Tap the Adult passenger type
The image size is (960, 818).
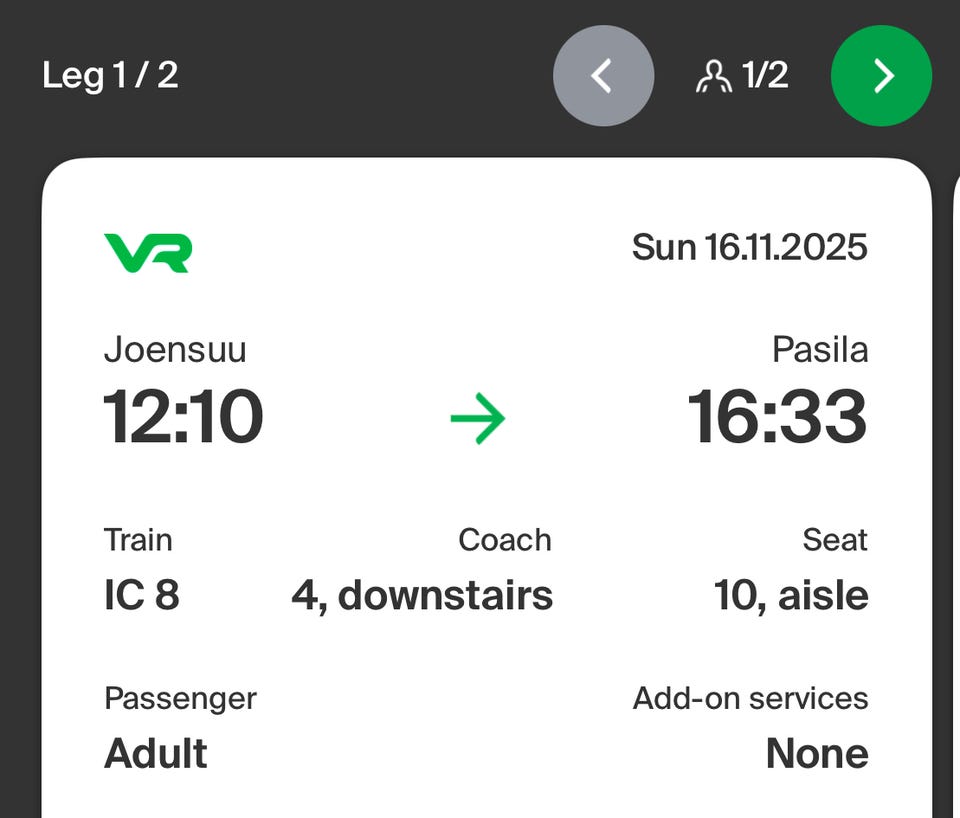click(155, 753)
